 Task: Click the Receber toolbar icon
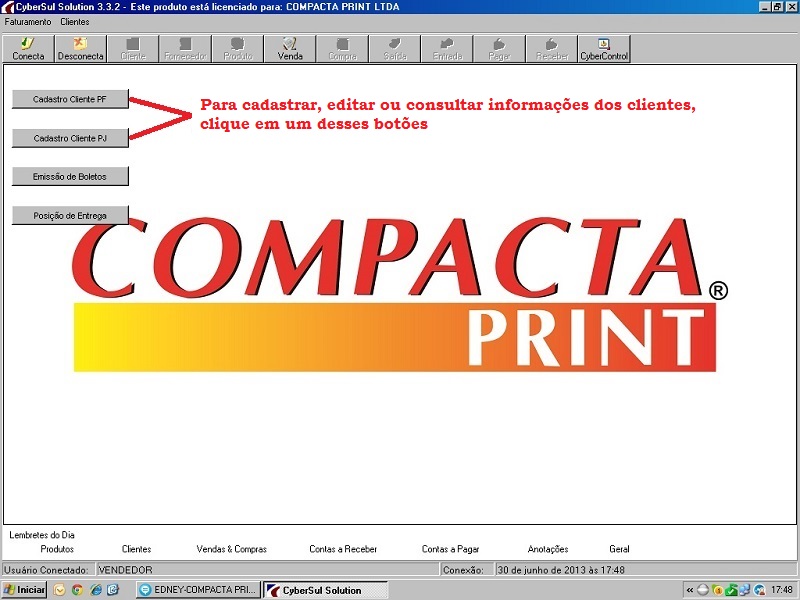pos(552,49)
